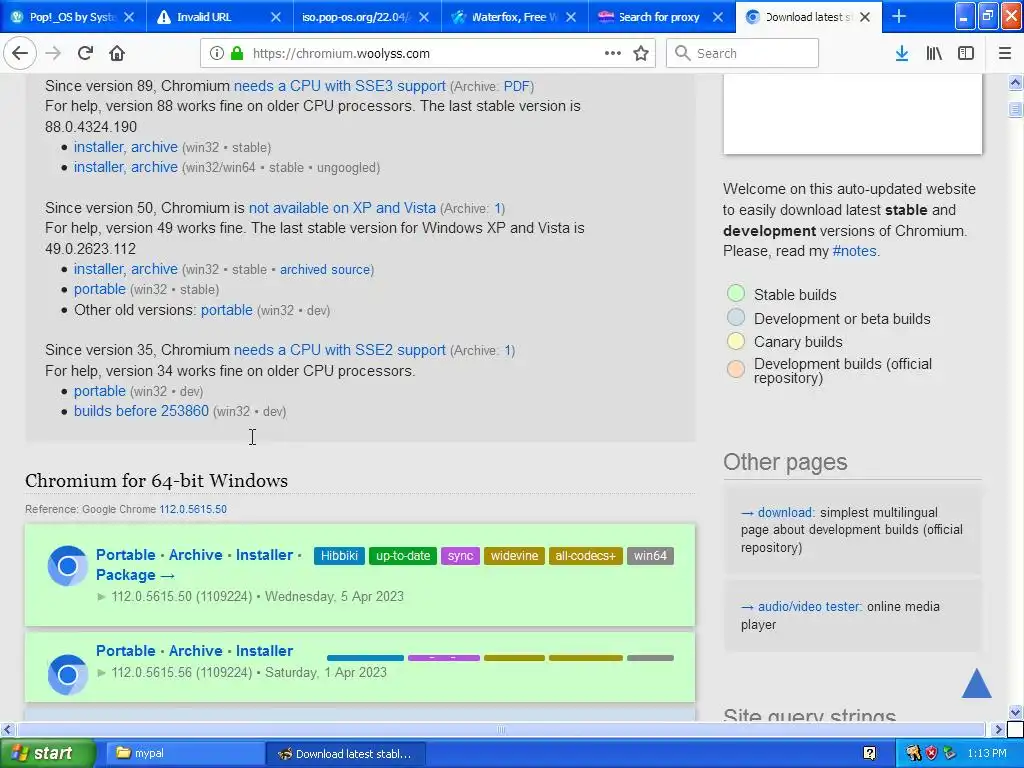1024x768 pixels.
Task: Open the browser home page
Action: click(x=117, y=54)
